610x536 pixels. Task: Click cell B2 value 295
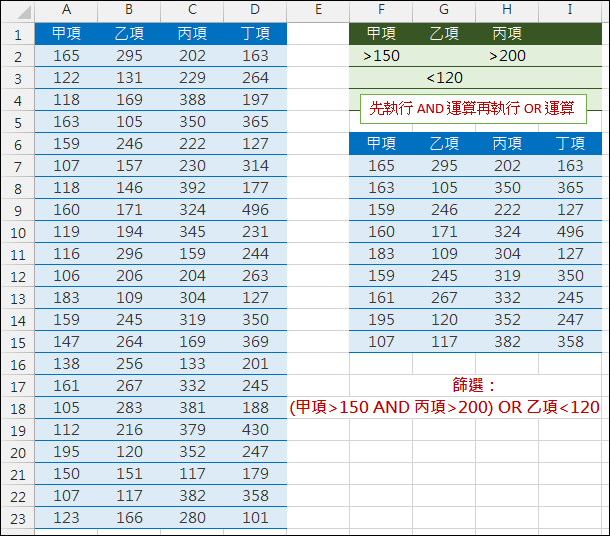129,56
